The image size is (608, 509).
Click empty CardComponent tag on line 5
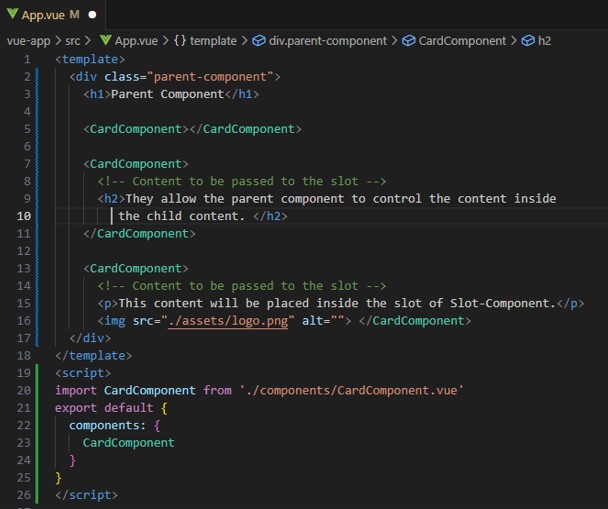pos(192,129)
